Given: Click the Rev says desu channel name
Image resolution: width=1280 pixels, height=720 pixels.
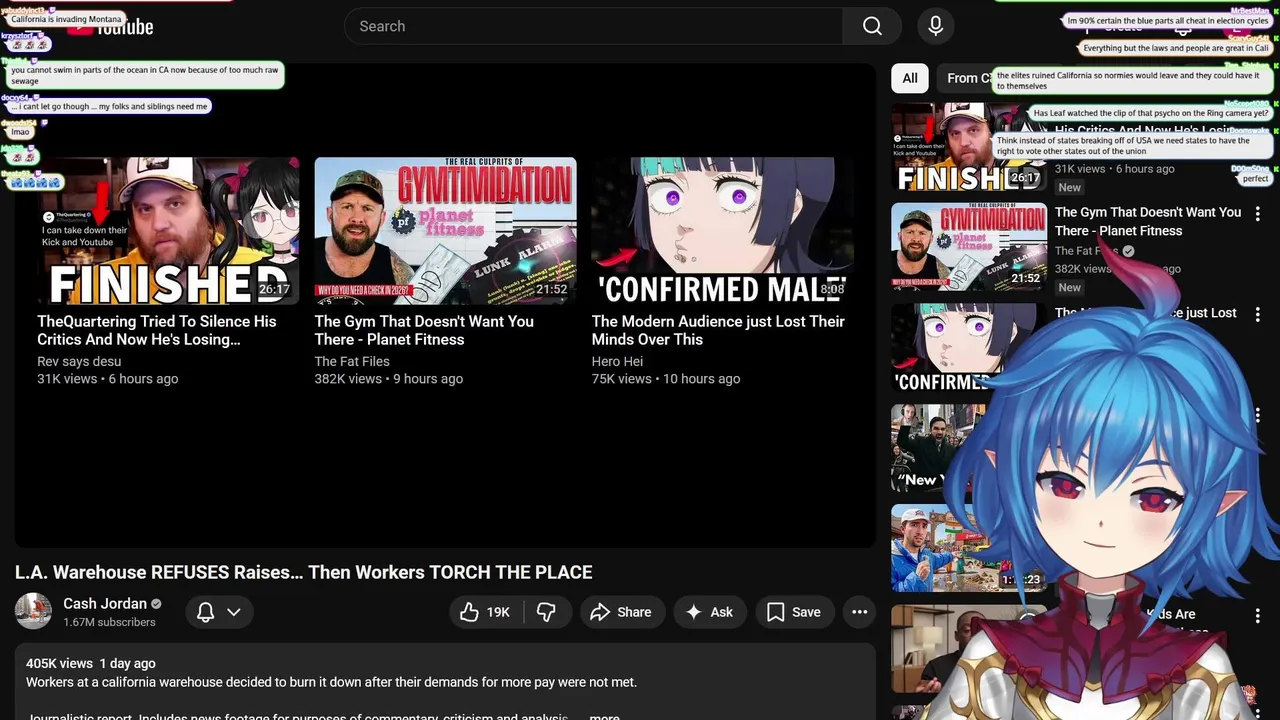Looking at the screenshot, I should [x=79, y=361].
